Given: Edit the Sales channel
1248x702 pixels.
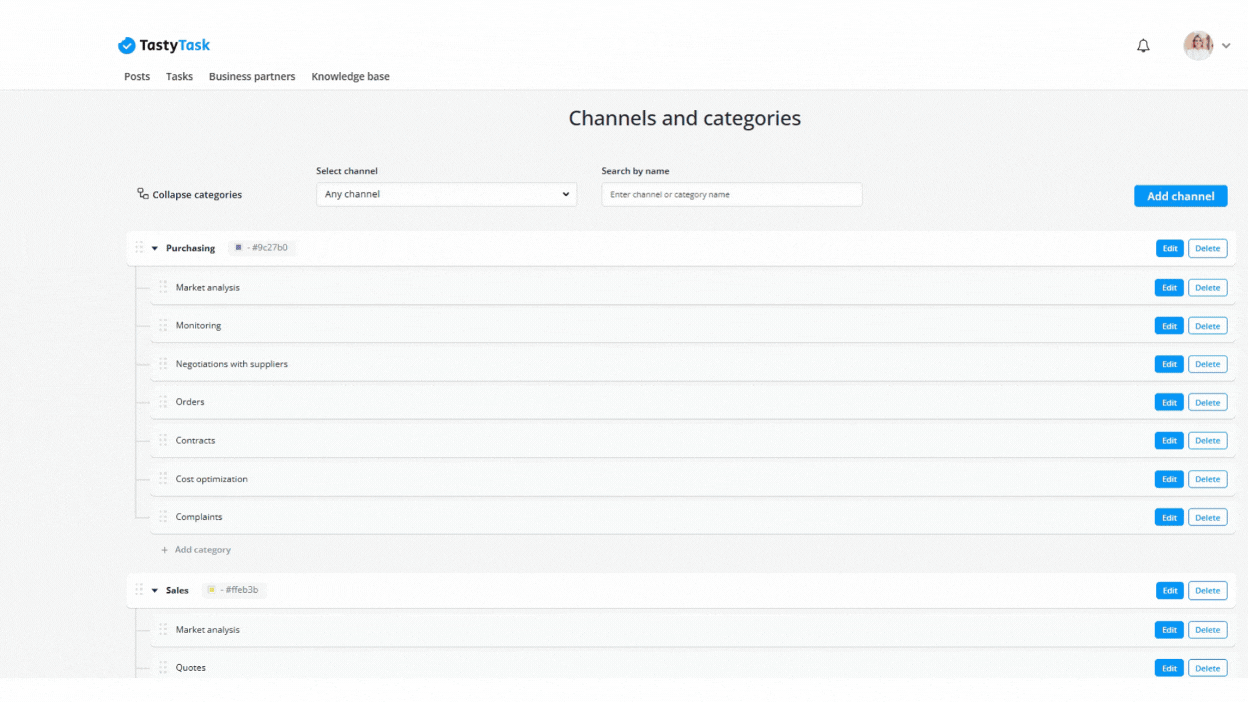Looking at the screenshot, I should [x=1169, y=591].
